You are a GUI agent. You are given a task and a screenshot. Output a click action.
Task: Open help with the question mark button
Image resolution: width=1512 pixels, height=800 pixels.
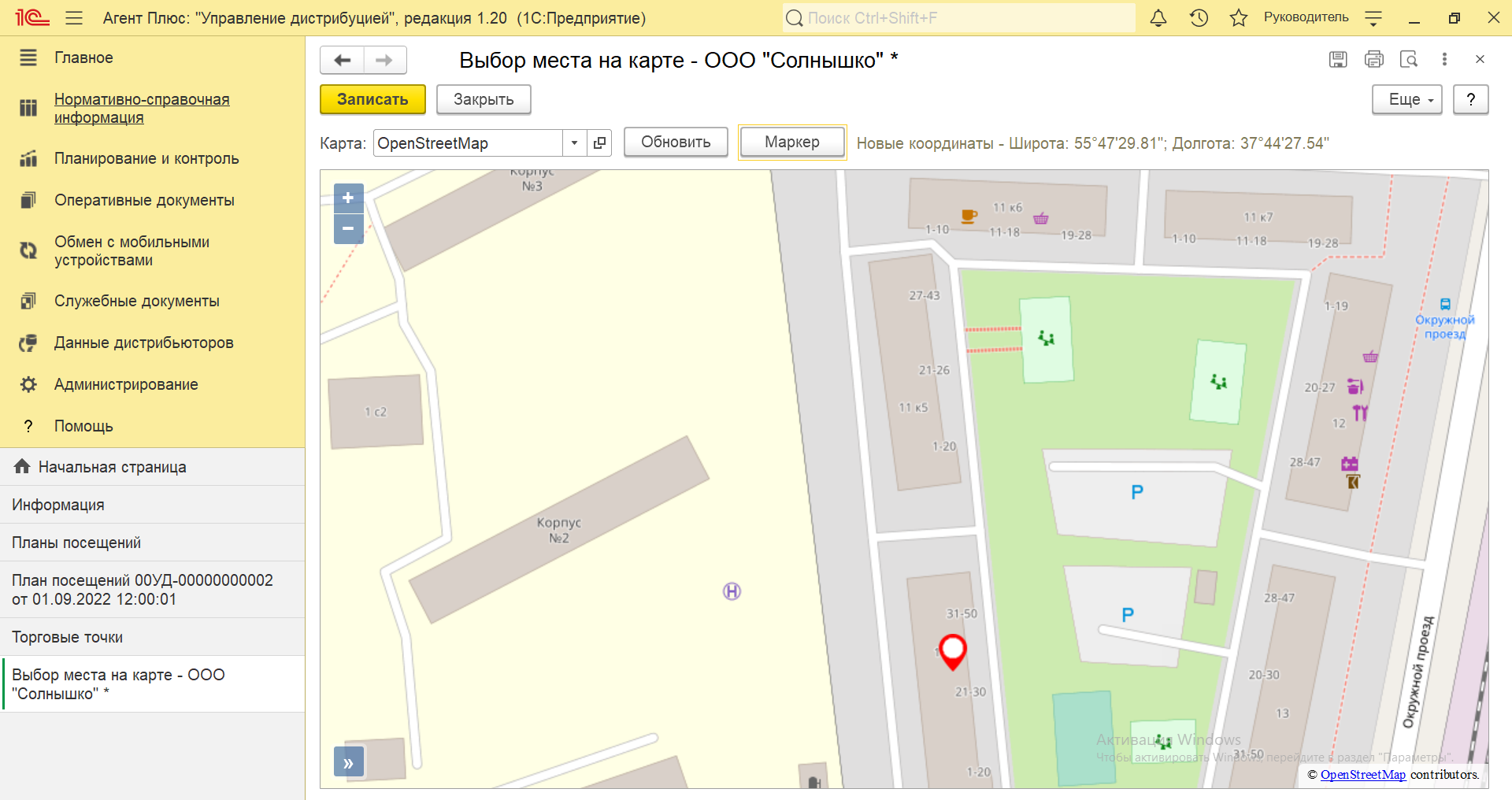tap(1471, 99)
